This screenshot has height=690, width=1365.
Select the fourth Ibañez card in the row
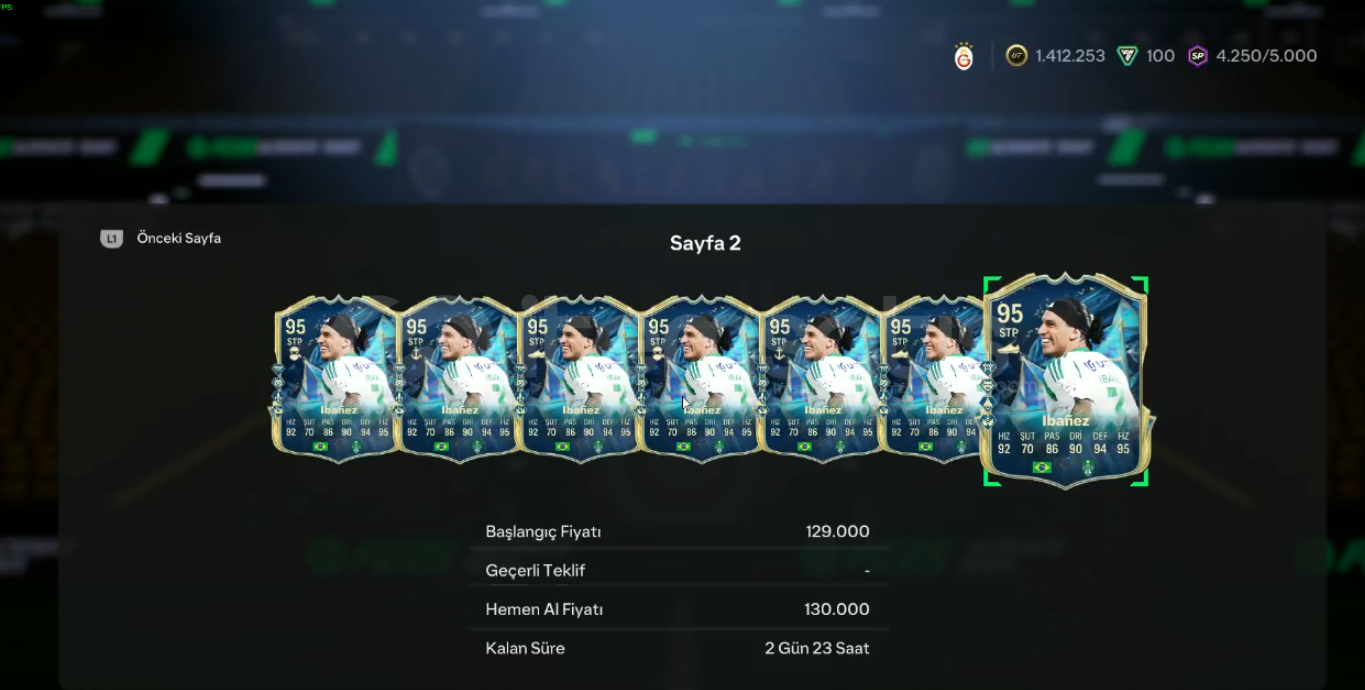(700, 378)
